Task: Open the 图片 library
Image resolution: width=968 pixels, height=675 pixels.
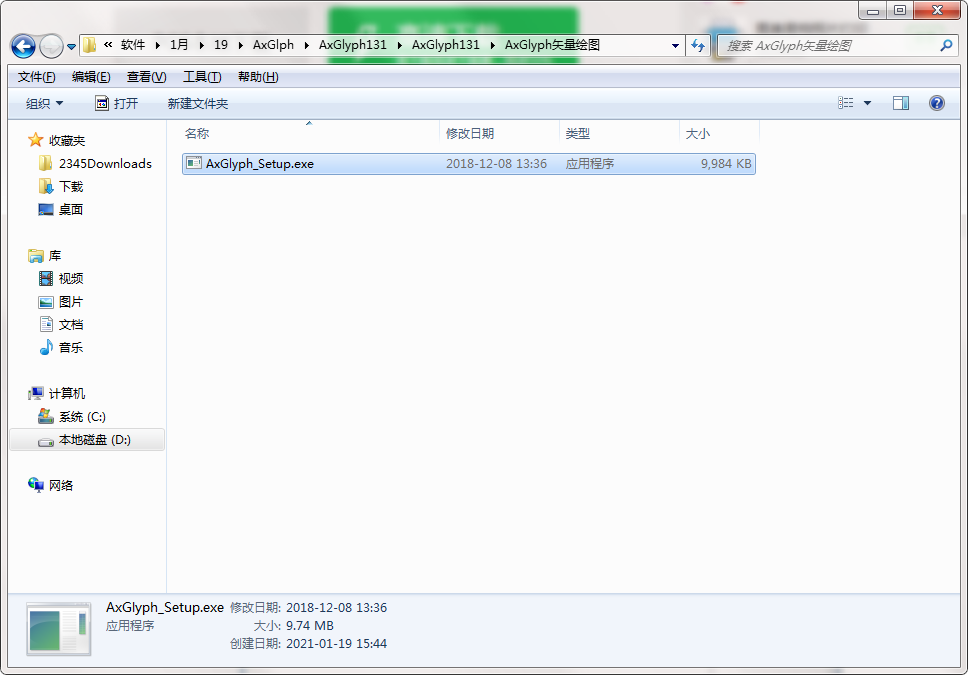Action: tap(71, 301)
